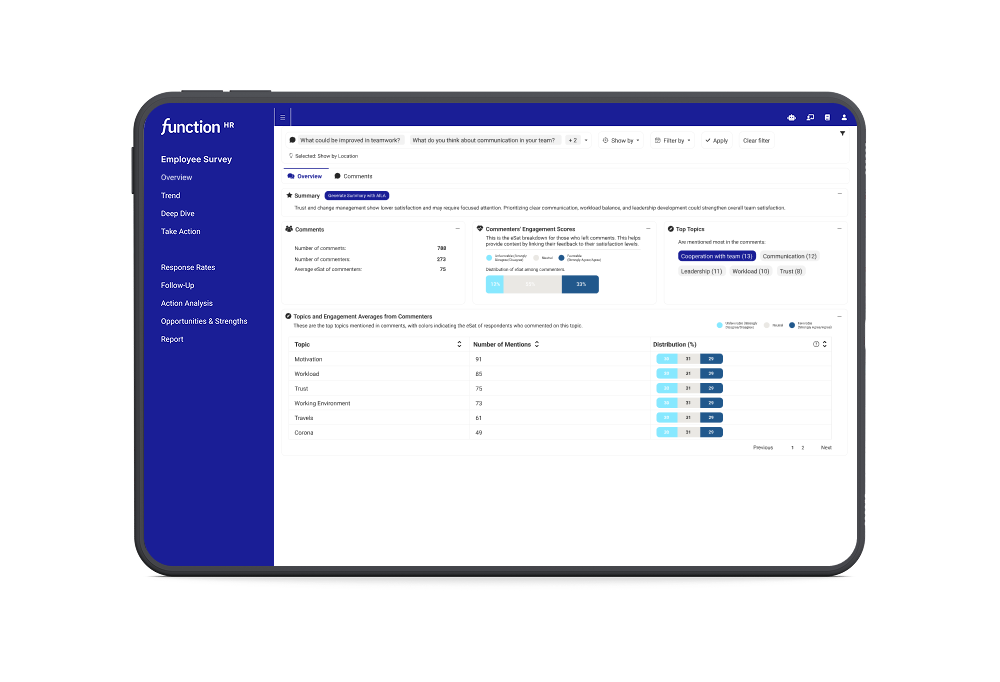Toggle the Cooperation with team (13) topic chip
1000x682 pixels.
[717, 256]
